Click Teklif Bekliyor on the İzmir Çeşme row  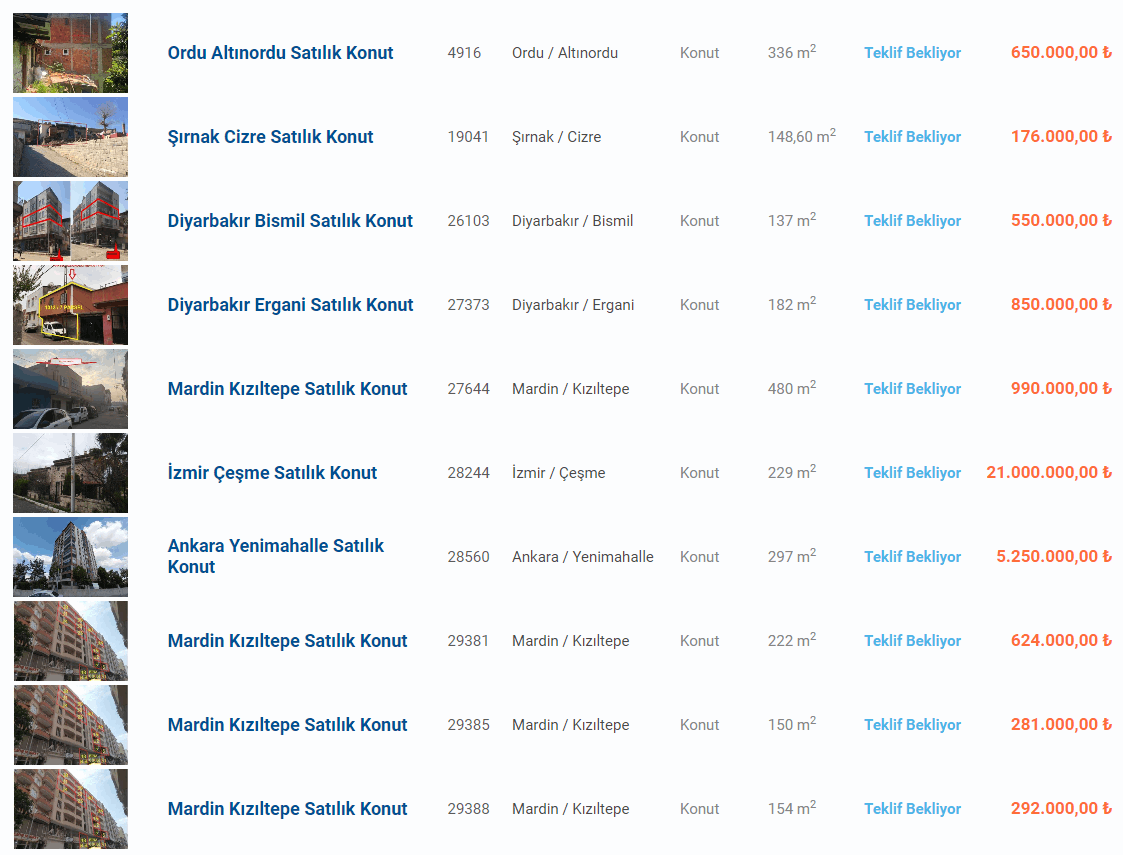(x=912, y=473)
